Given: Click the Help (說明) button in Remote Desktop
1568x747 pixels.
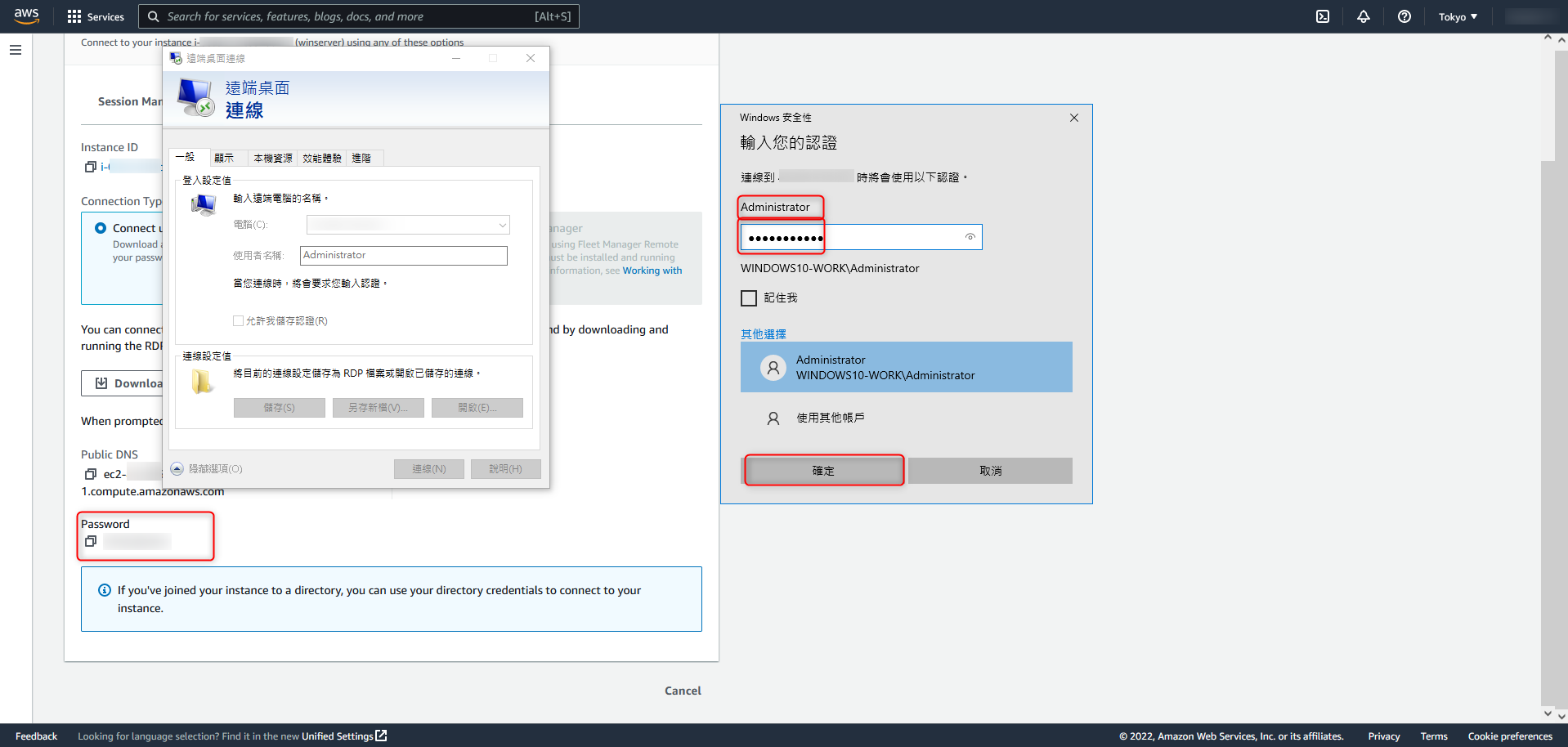Looking at the screenshot, I should click(506, 469).
